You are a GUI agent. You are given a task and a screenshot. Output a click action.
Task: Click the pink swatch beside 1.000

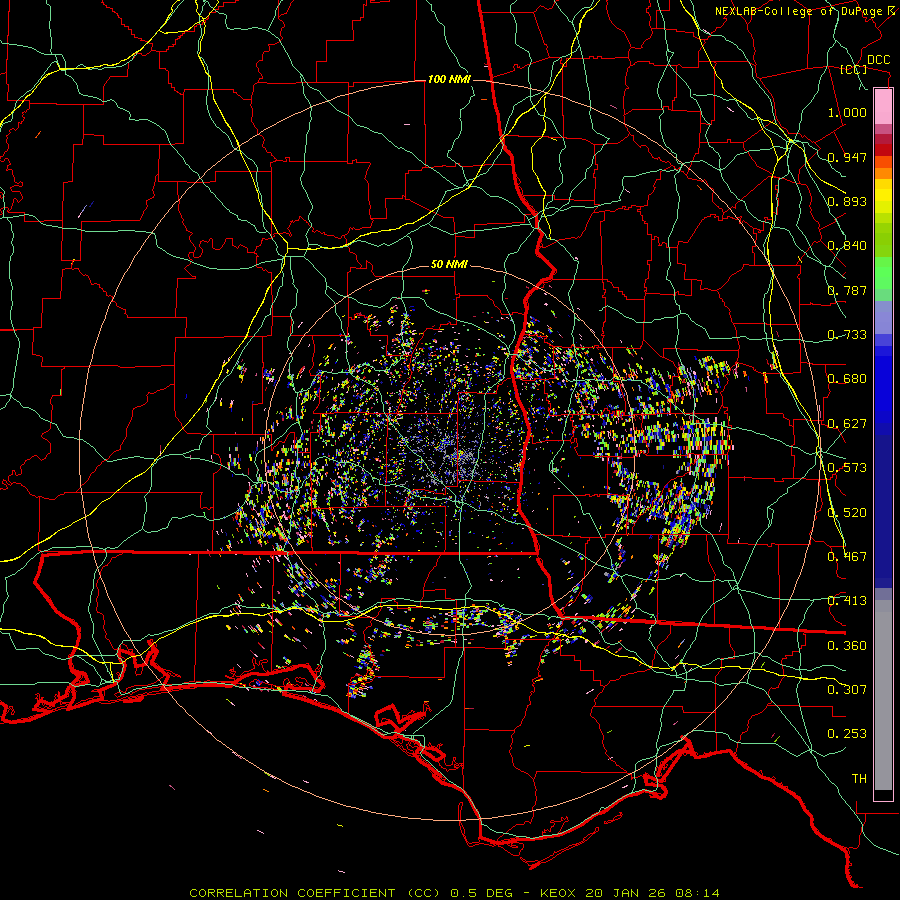click(x=883, y=107)
